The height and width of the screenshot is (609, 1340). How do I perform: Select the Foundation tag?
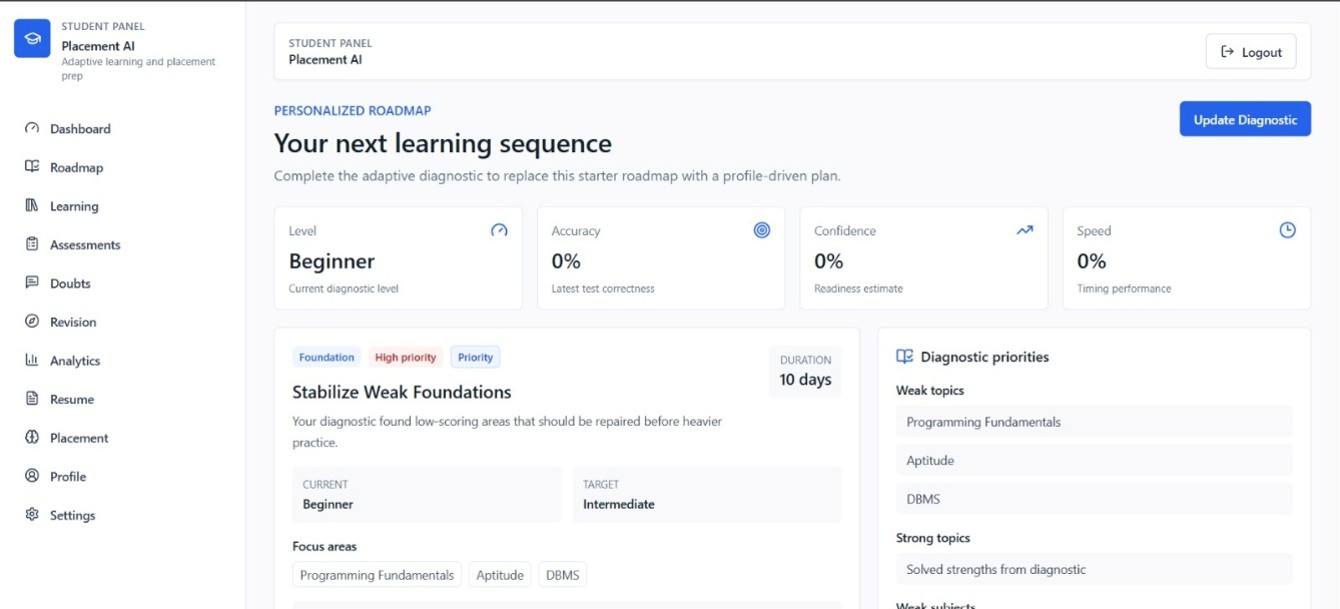(x=326, y=357)
